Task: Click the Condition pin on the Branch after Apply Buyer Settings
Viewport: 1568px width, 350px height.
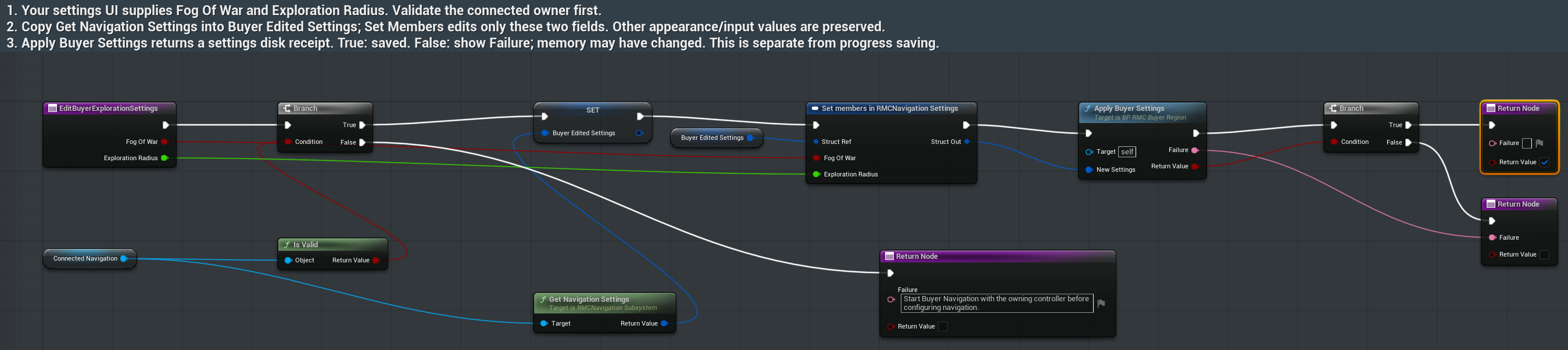Action: (1334, 142)
